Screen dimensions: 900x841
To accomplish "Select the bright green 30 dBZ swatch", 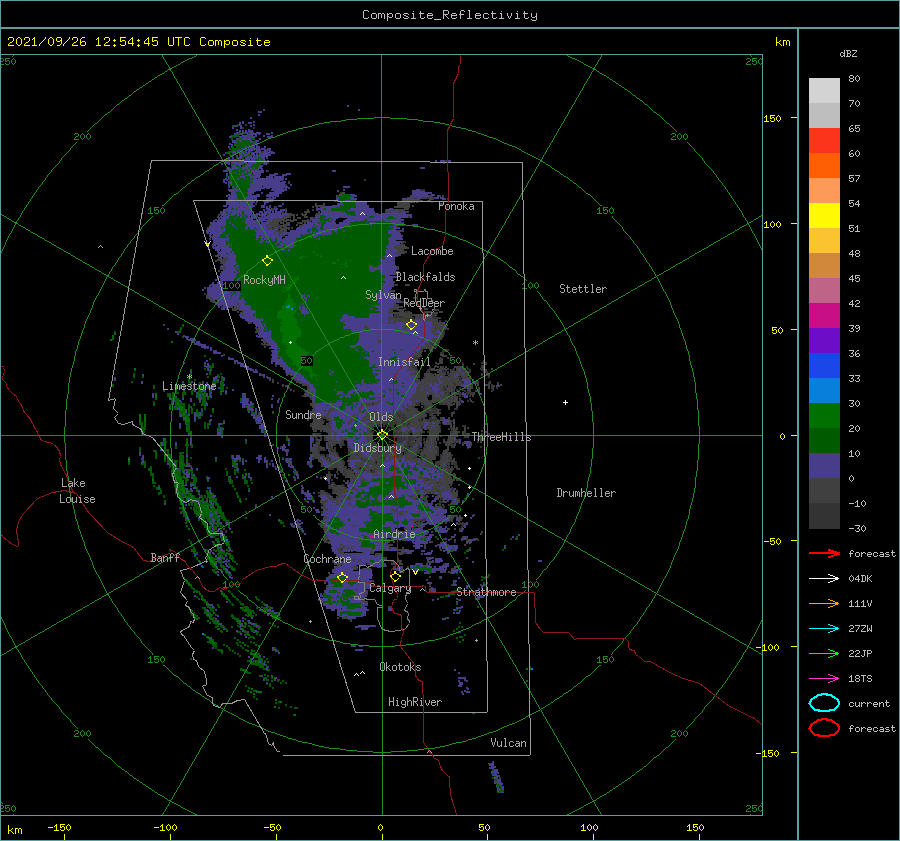I will coord(824,415).
